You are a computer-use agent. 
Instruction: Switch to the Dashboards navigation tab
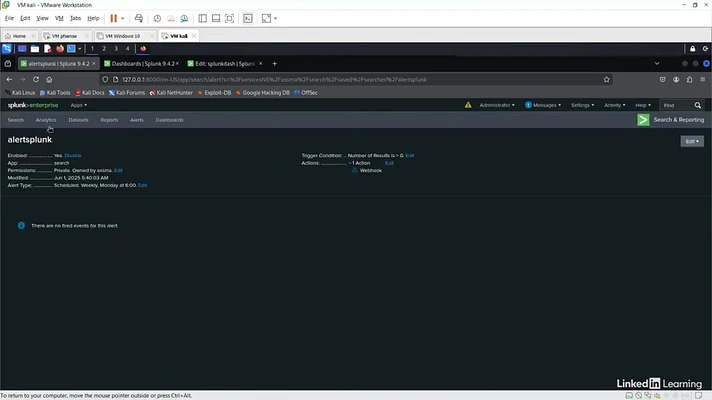pyautogui.click(x=169, y=120)
